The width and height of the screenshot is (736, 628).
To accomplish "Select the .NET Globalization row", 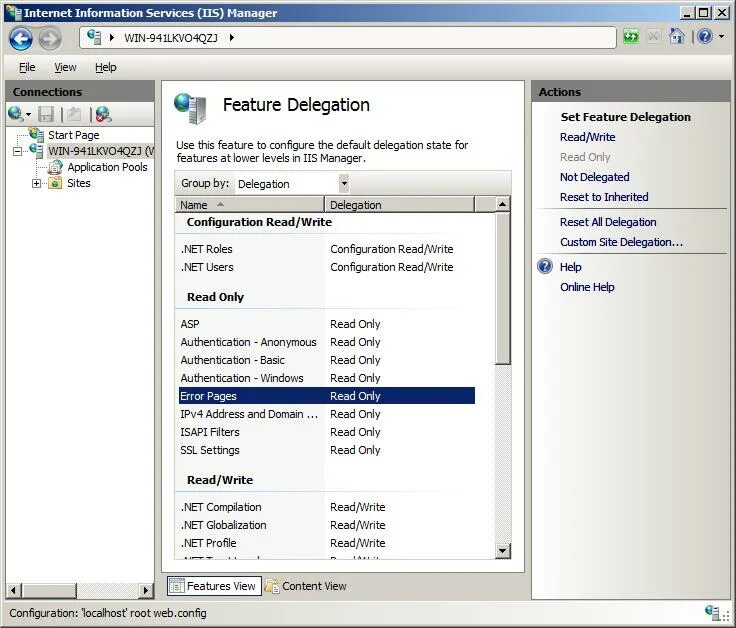I will tap(327, 525).
